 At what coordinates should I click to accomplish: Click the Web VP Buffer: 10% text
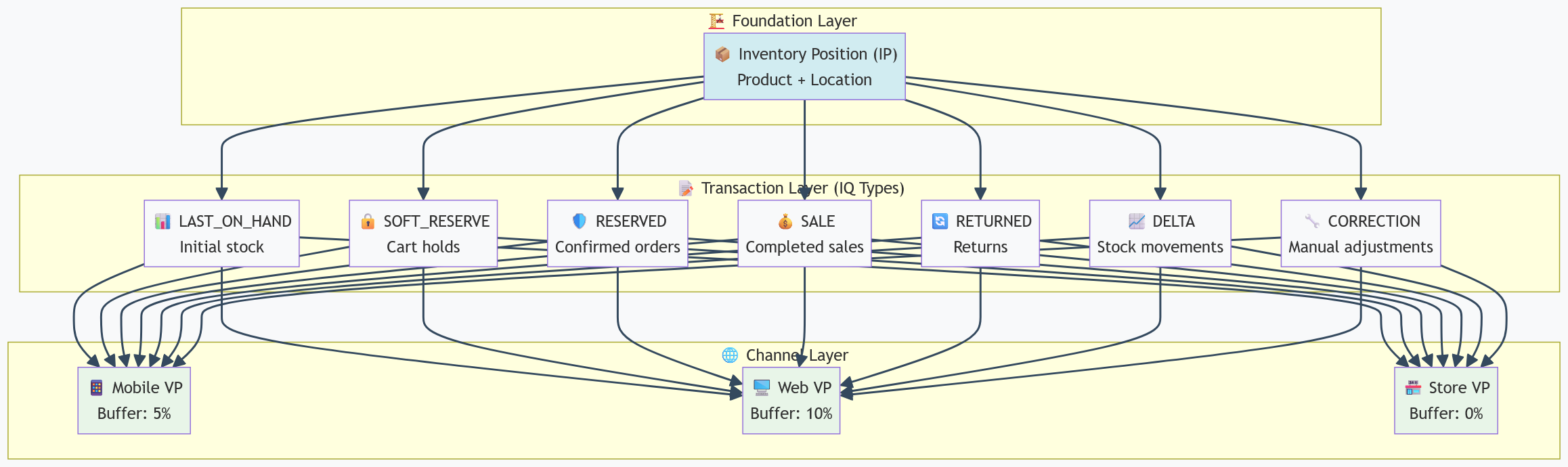[791, 414]
